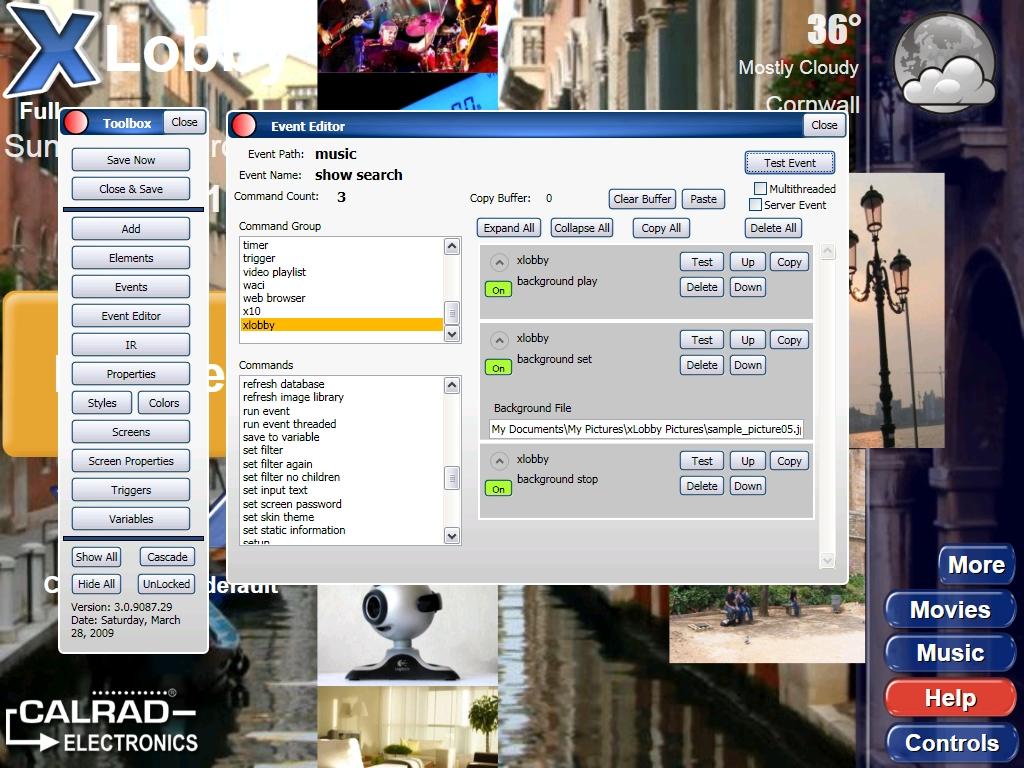Open the red Help button

coord(950,698)
